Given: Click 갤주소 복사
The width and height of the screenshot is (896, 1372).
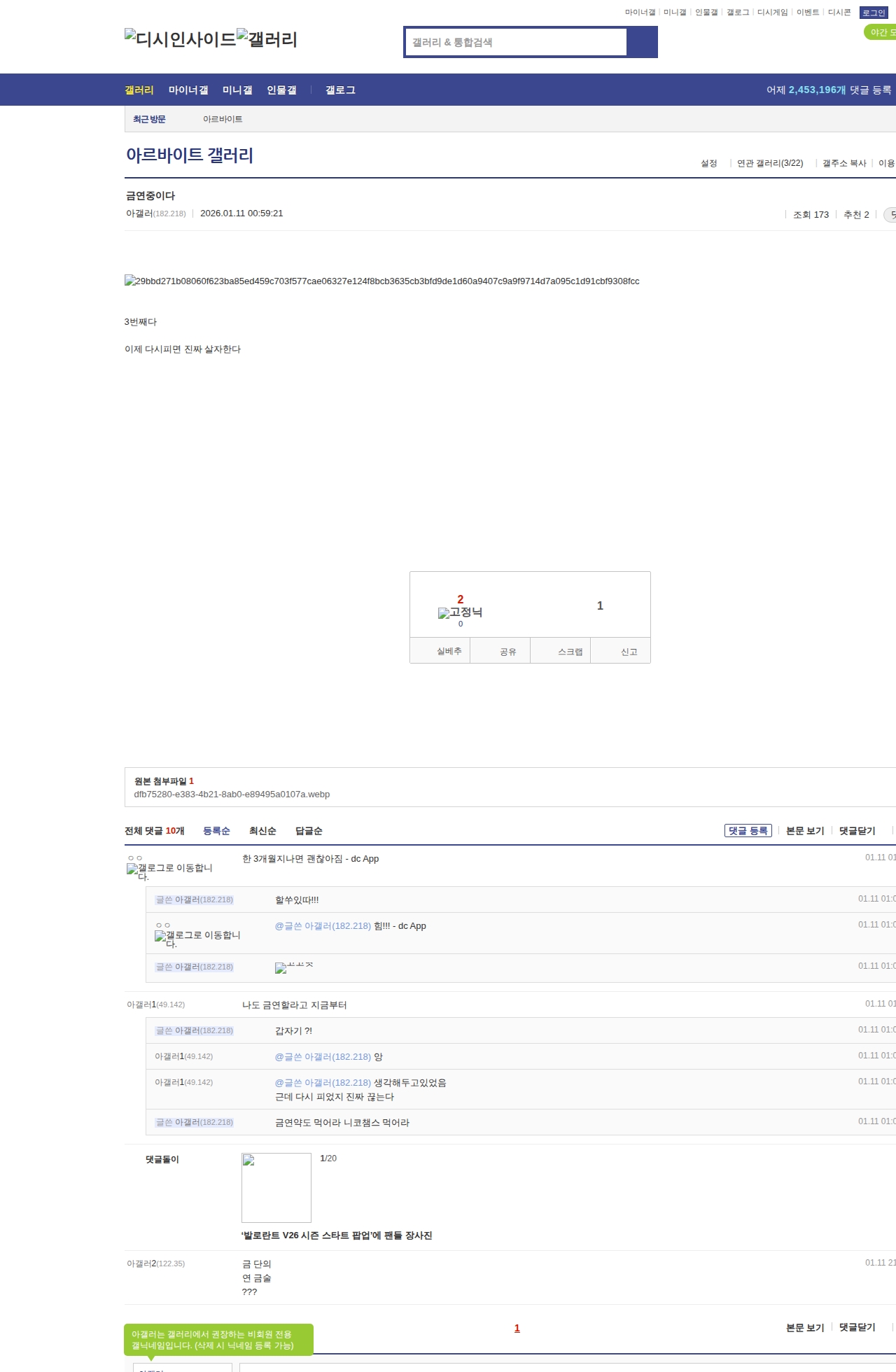Looking at the screenshot, I should coord(844,163).
